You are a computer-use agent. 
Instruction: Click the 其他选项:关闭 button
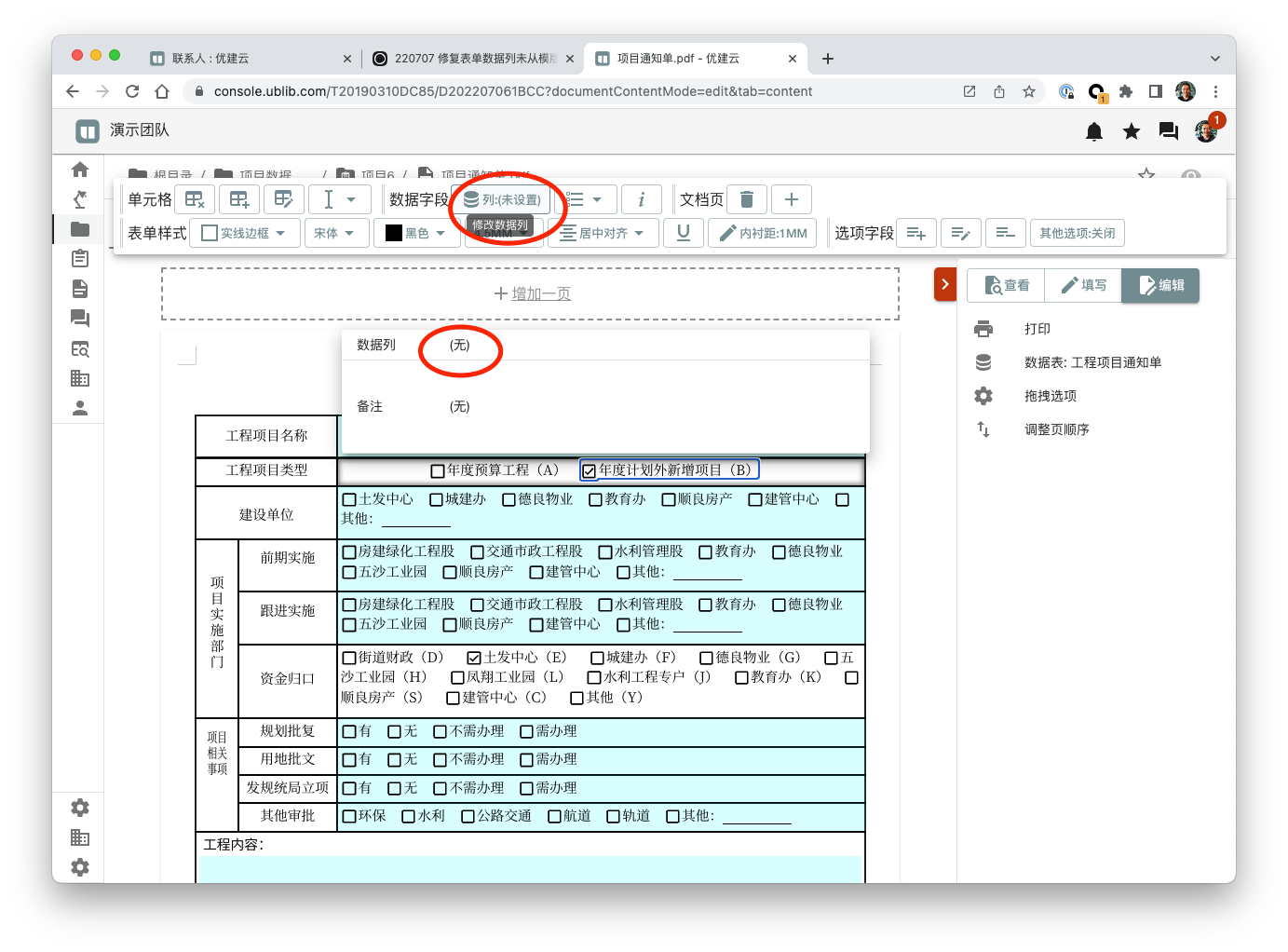click(1077, 233)
